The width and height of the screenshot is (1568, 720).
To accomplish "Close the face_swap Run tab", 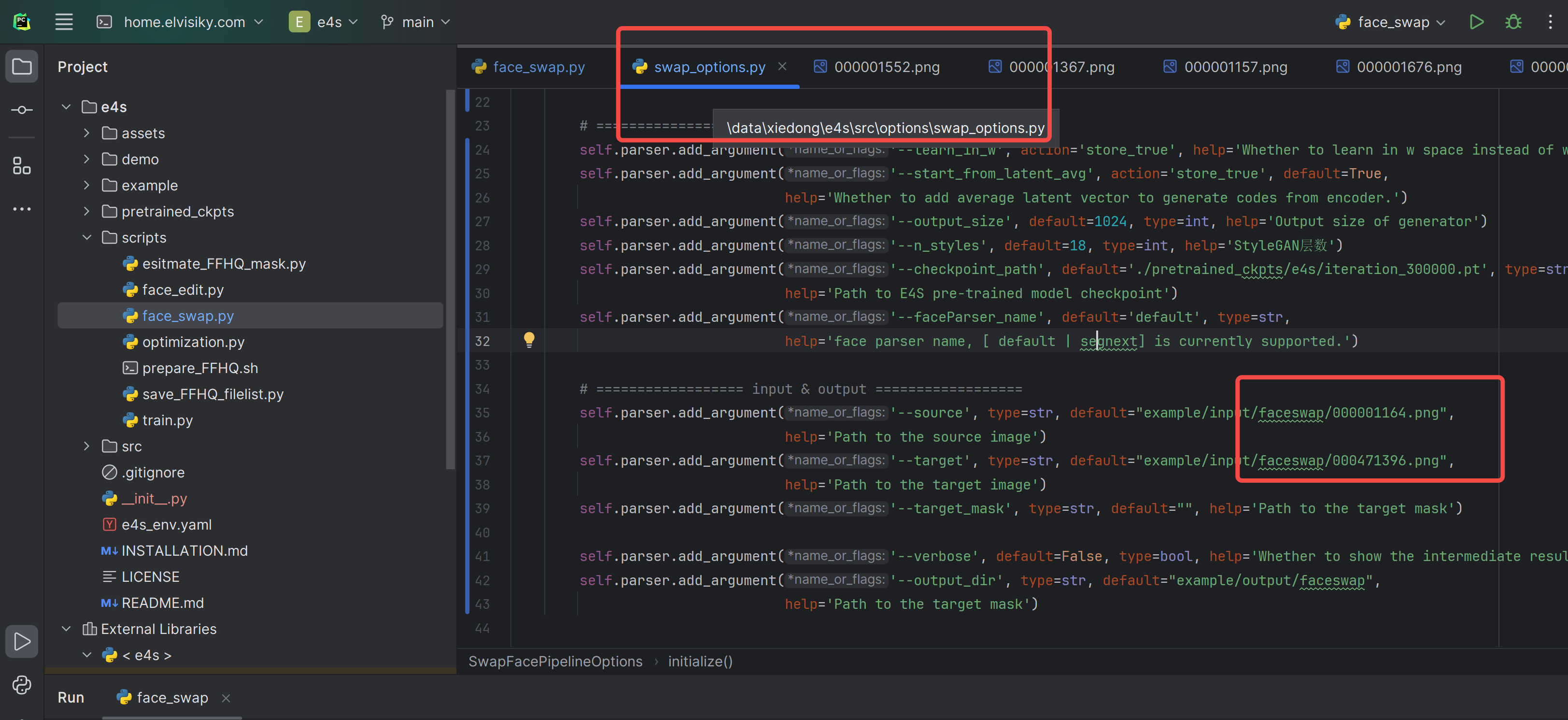I will [x=226, y=698].
